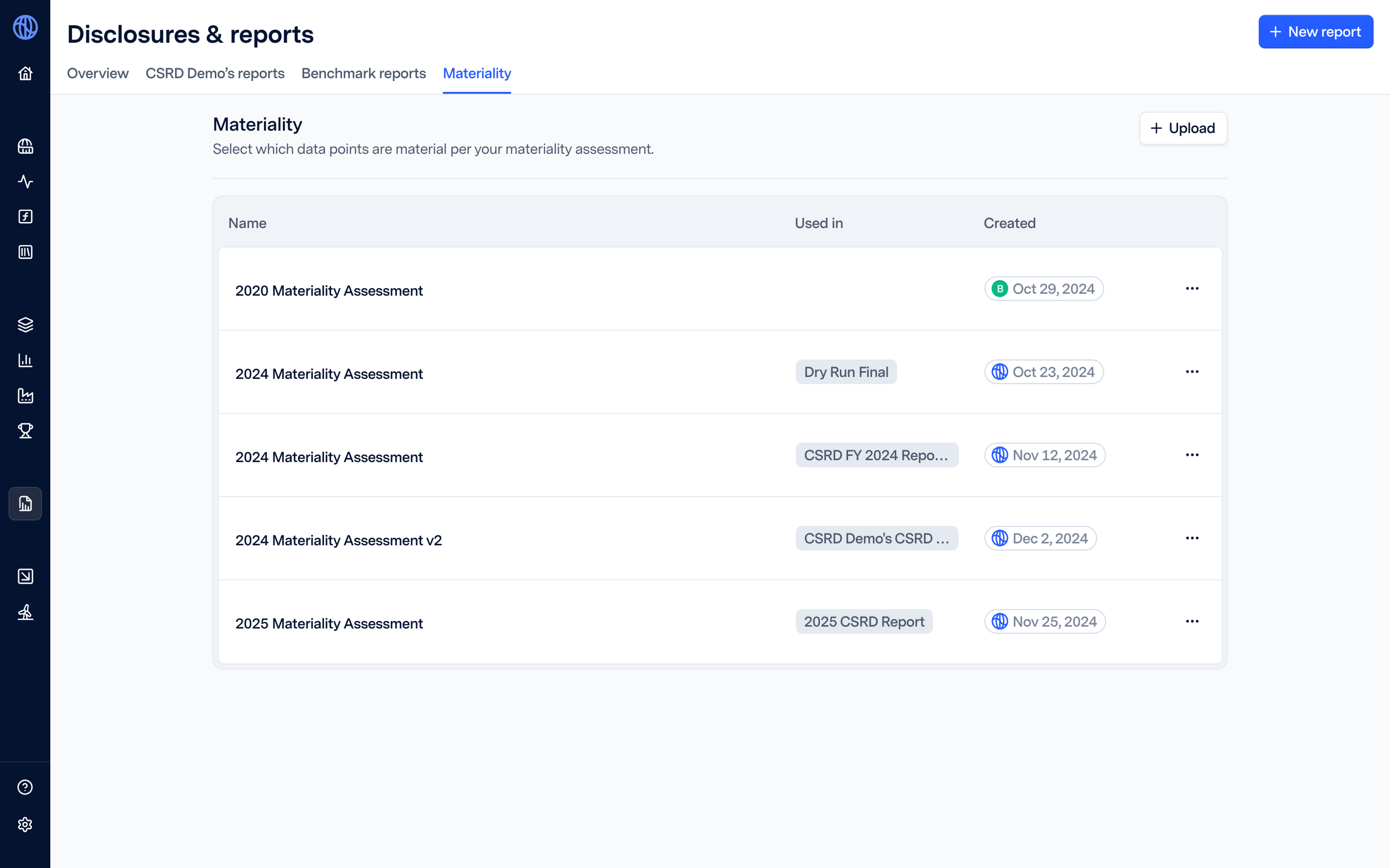Click the New report button

click(1315, 31)
